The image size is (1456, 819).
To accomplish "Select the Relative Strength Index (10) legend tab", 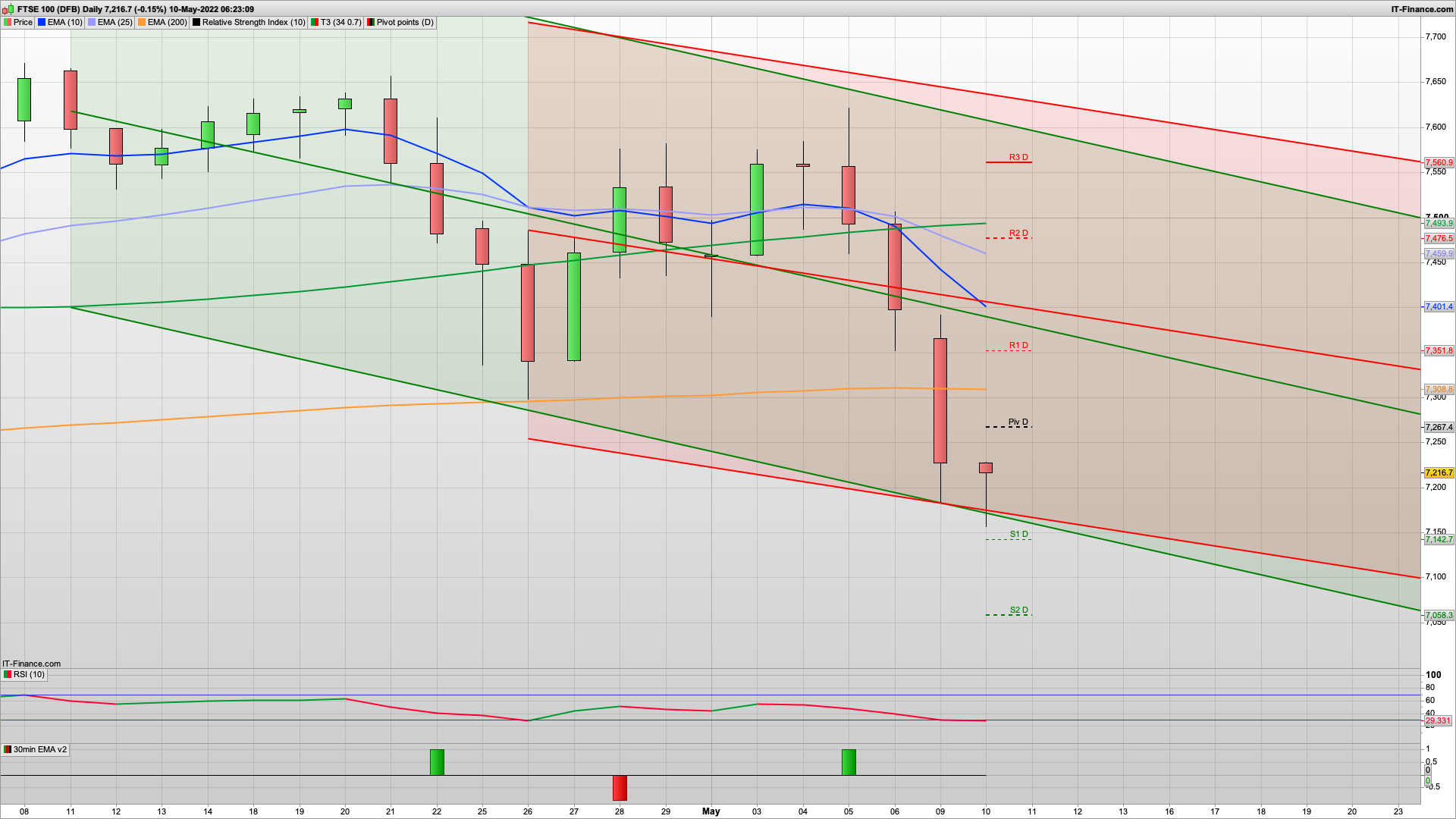I will click(253, 22).
